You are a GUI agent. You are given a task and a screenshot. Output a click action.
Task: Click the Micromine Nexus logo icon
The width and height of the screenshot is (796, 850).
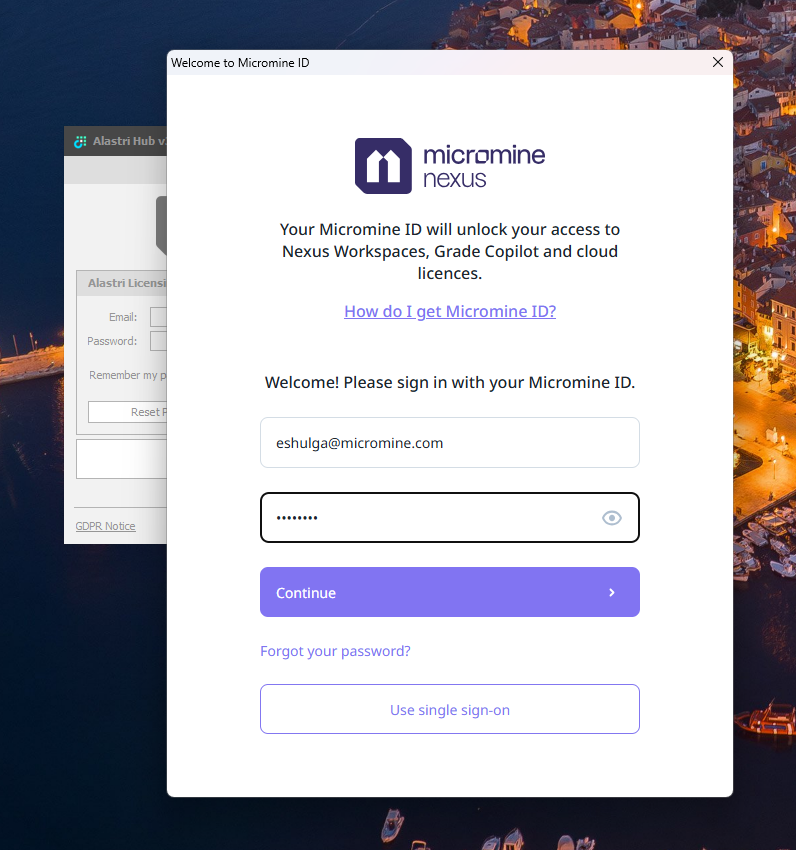point(383,166)
